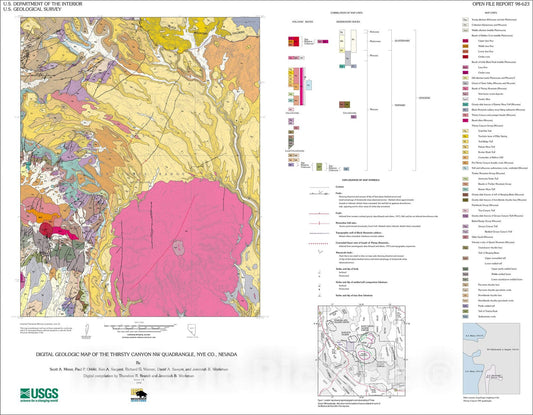Click the 'Pleistocene' epoch label in the correlation chart

pos(375,41)
